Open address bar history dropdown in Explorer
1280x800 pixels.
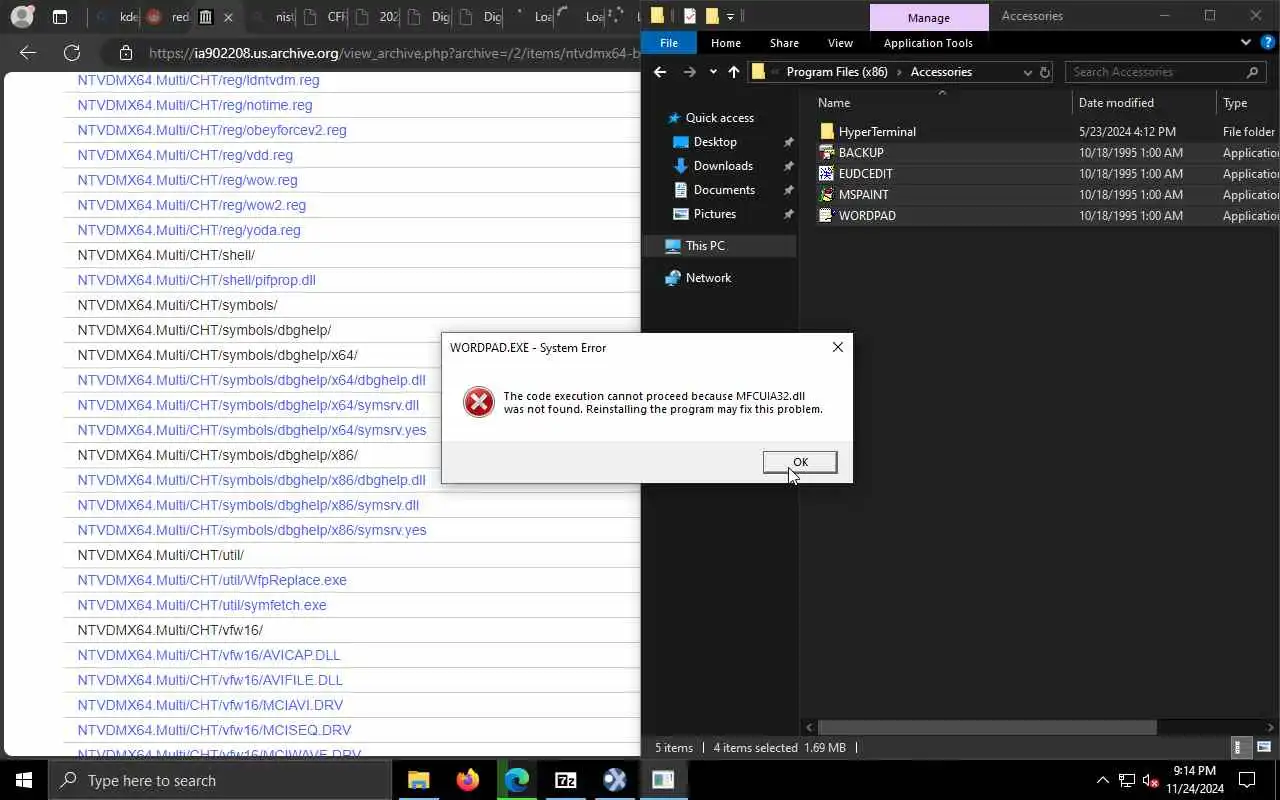[1027, 72]
